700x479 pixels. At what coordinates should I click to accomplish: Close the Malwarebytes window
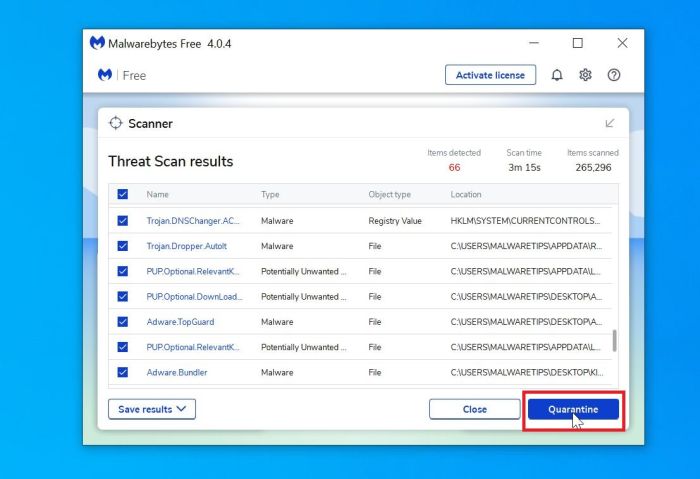tap(622, 43)
